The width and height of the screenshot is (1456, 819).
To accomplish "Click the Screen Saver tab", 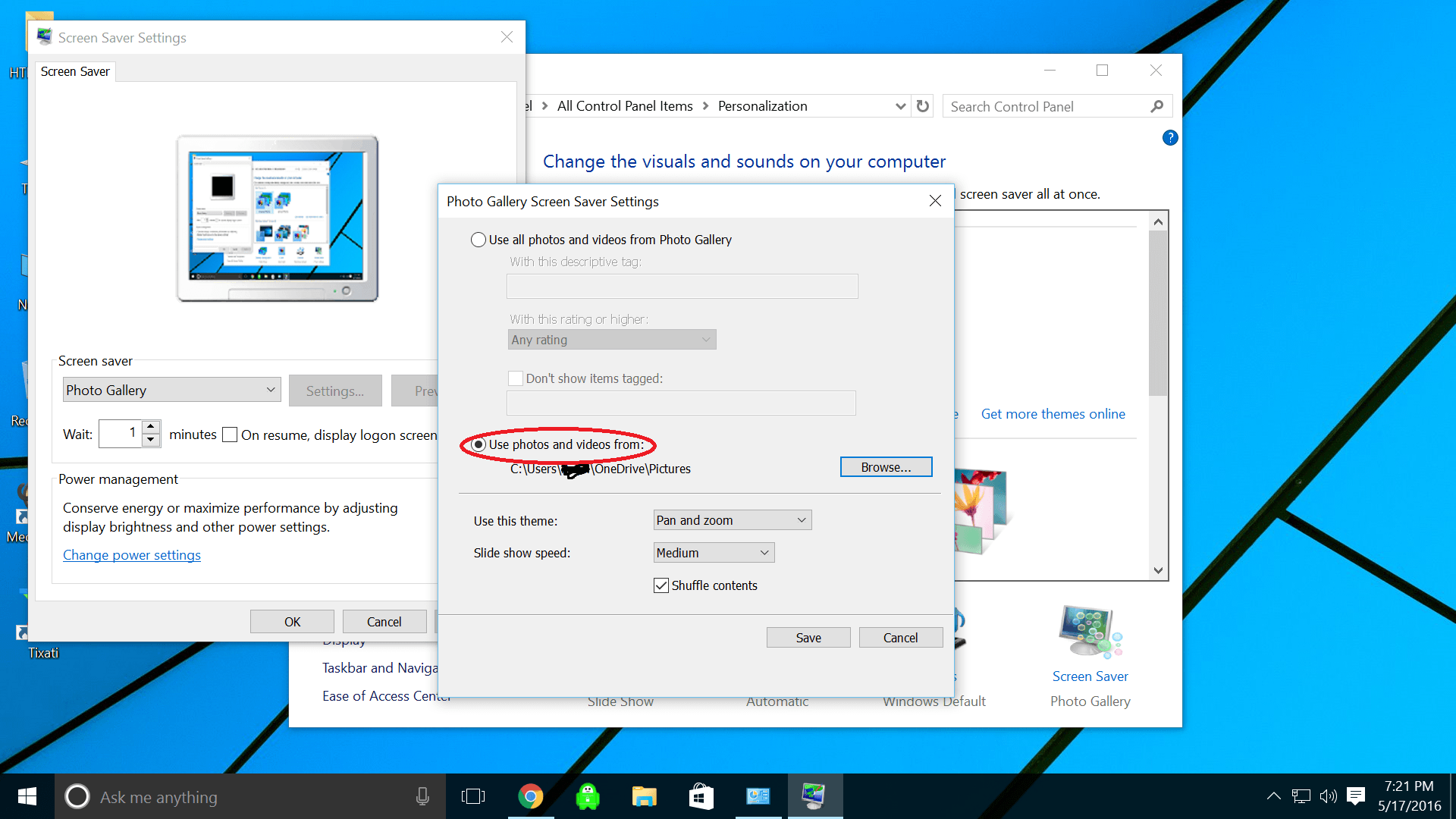I will click(75, 71).
